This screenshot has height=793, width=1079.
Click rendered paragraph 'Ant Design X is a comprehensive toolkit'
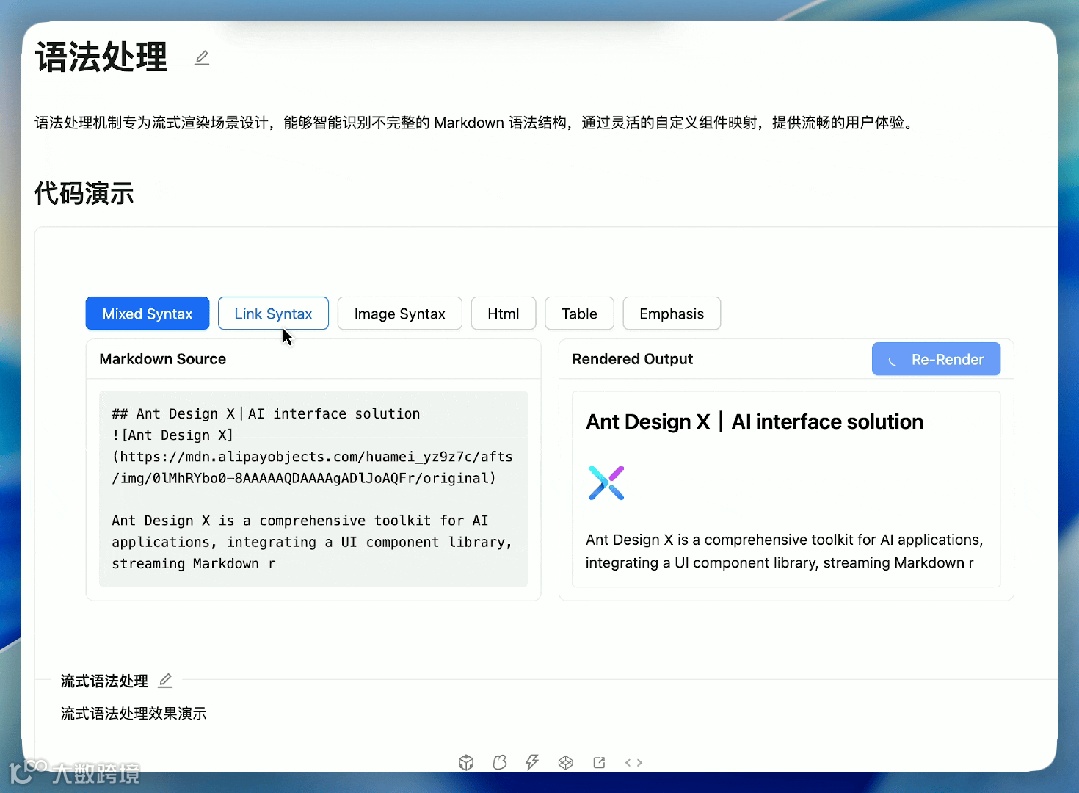pyautogui.click(x=784, y=551)
